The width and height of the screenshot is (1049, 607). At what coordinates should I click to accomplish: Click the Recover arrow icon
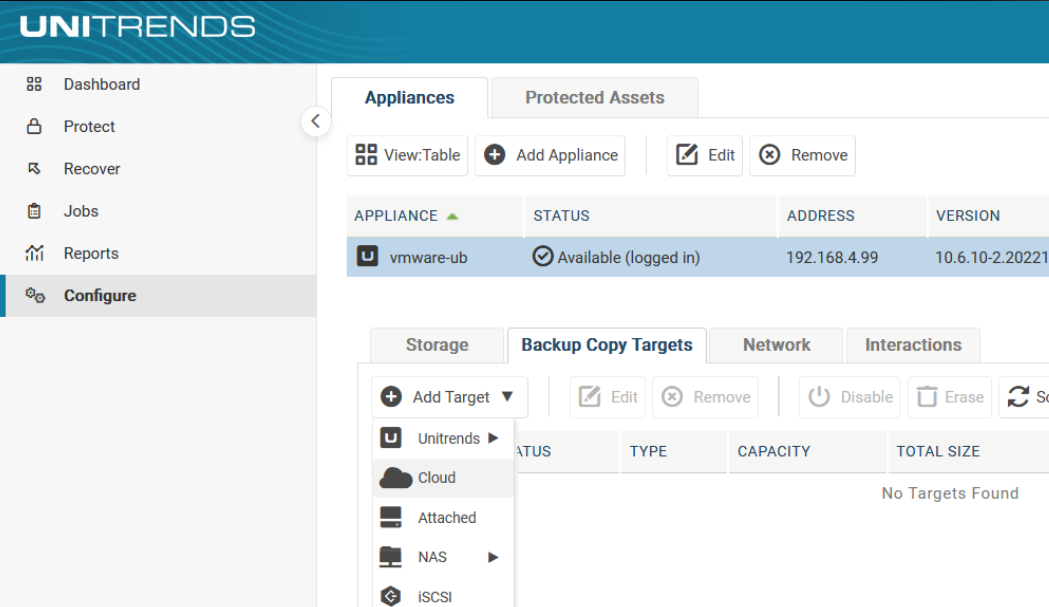[x=34, y=169]
